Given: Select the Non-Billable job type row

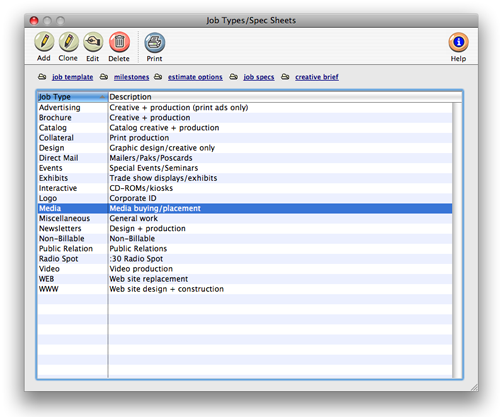Looking at the screenshot, I should point(245,239).
